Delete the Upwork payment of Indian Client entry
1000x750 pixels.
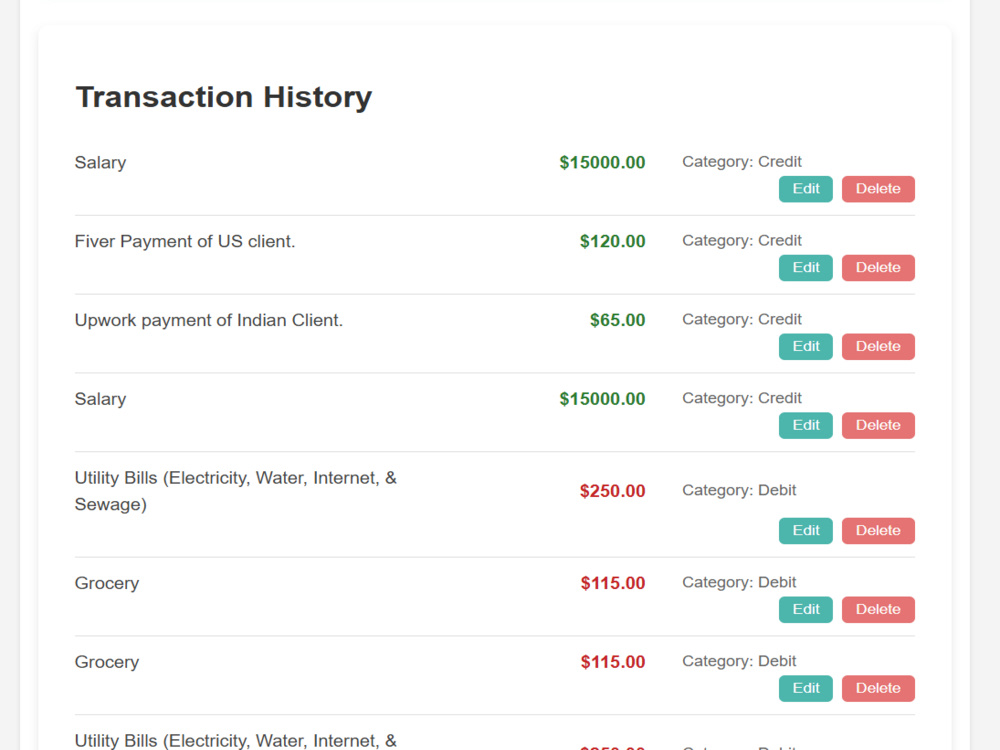[878, 347]
